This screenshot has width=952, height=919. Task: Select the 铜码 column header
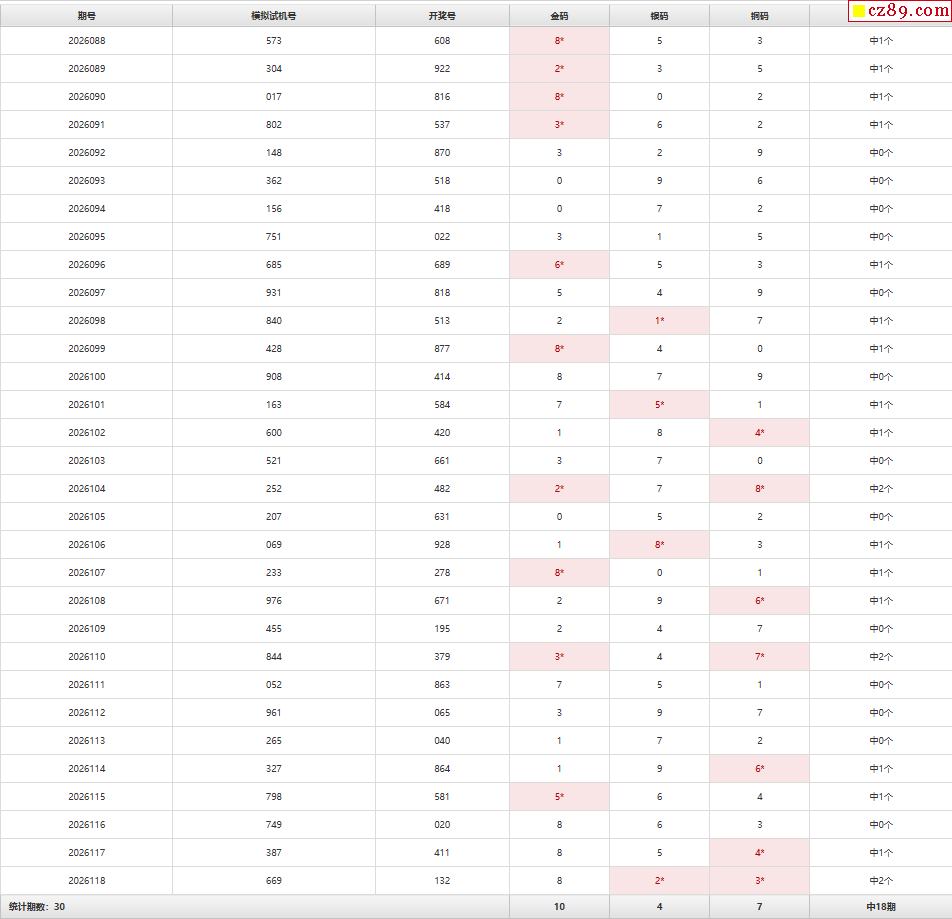coord(760,16)
